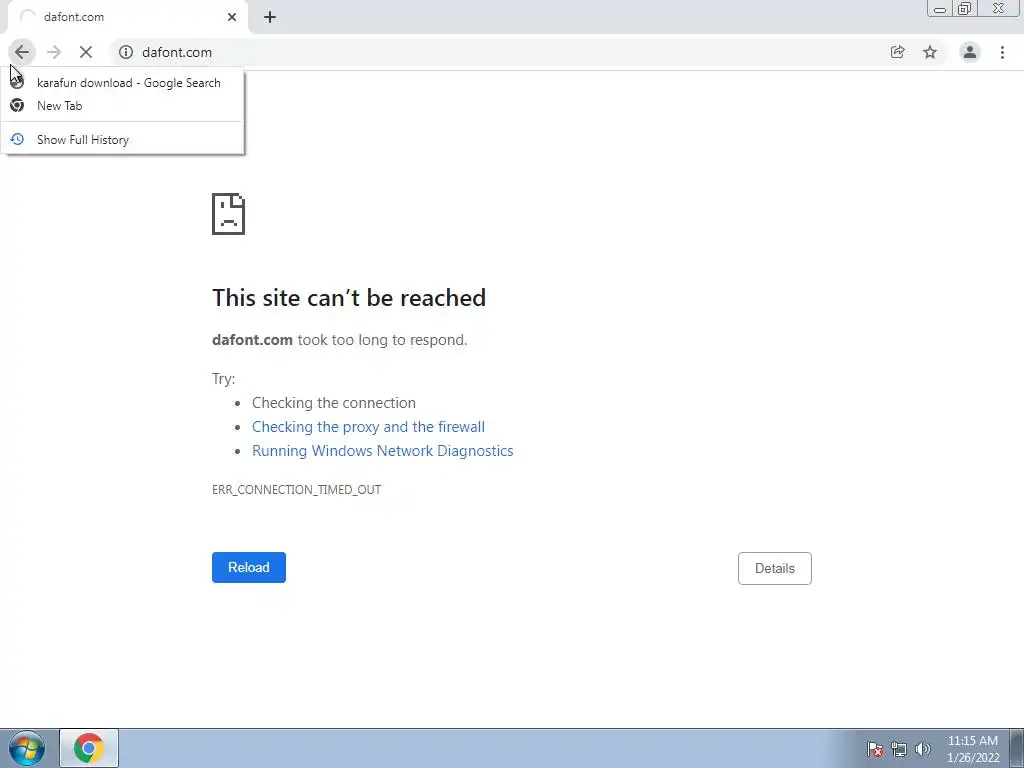Click the site information icon in address bar
Viewport: 1024px width, 768px height.
click(126, 52)
